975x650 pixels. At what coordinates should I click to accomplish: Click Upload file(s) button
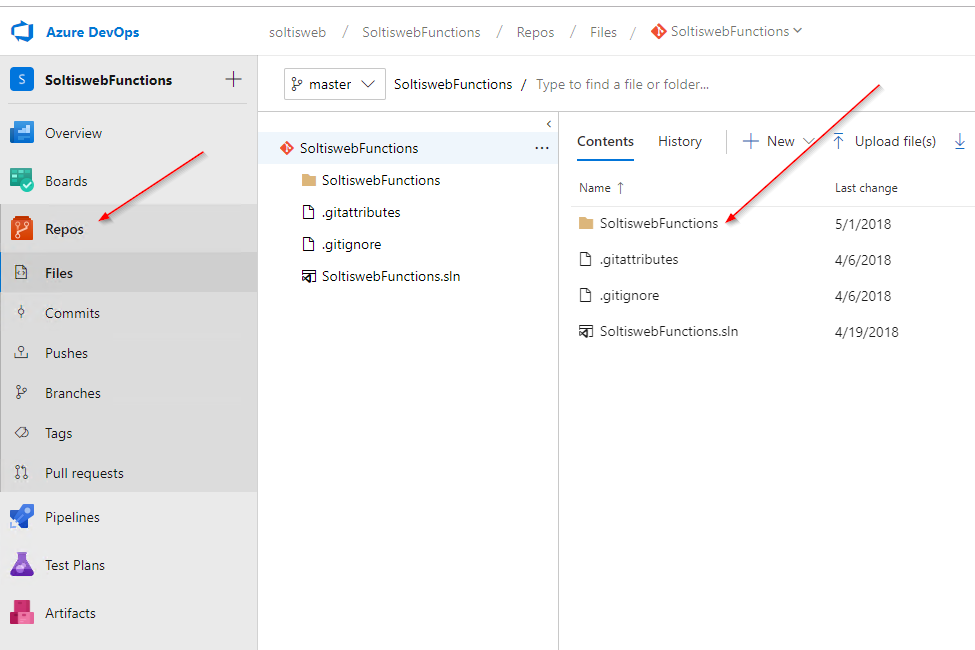(884, 142)
